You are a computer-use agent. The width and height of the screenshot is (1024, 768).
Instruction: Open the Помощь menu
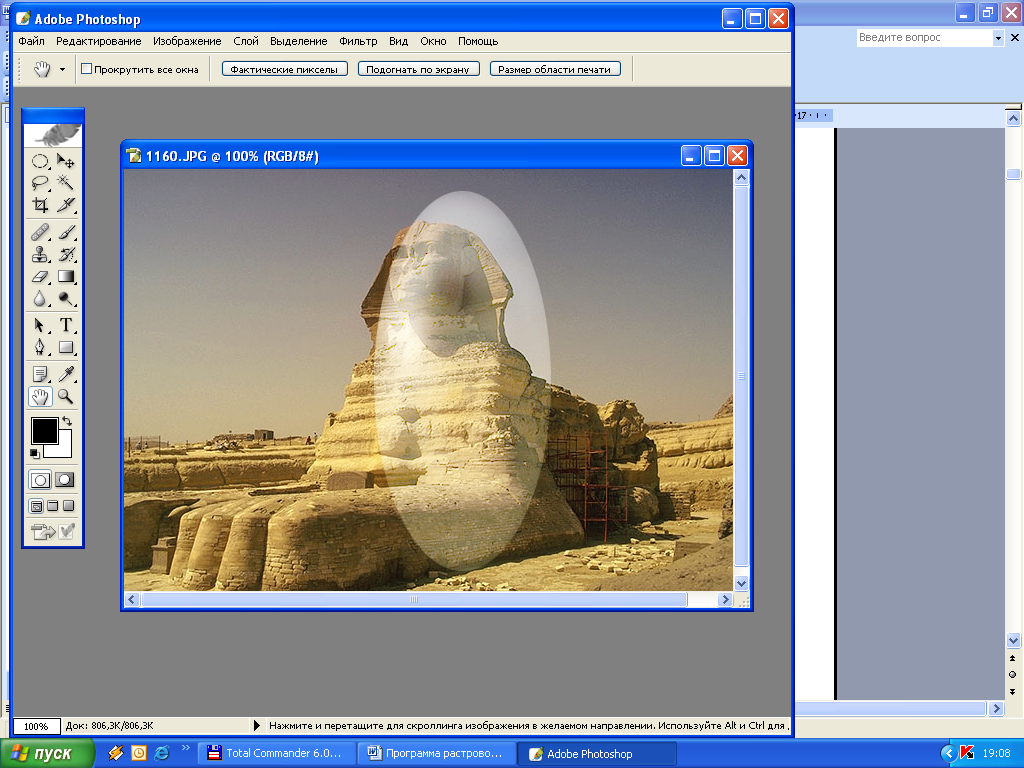478,41
